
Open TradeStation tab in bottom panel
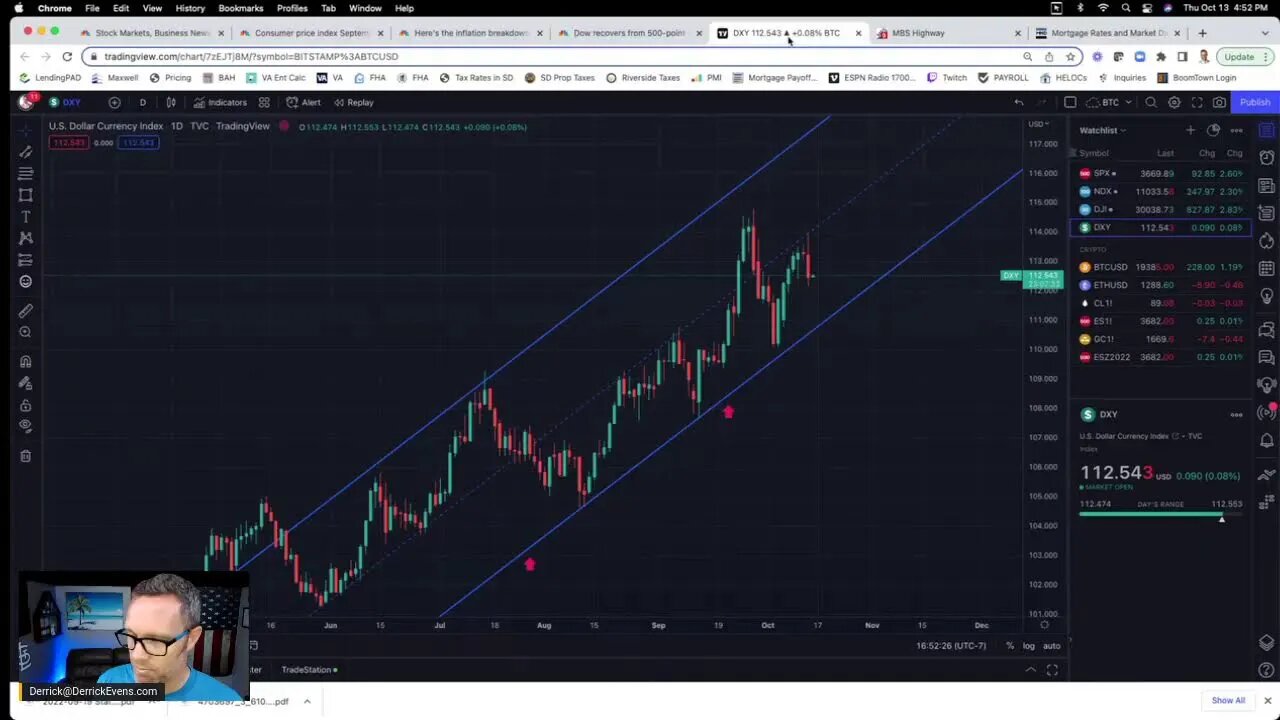308,670
